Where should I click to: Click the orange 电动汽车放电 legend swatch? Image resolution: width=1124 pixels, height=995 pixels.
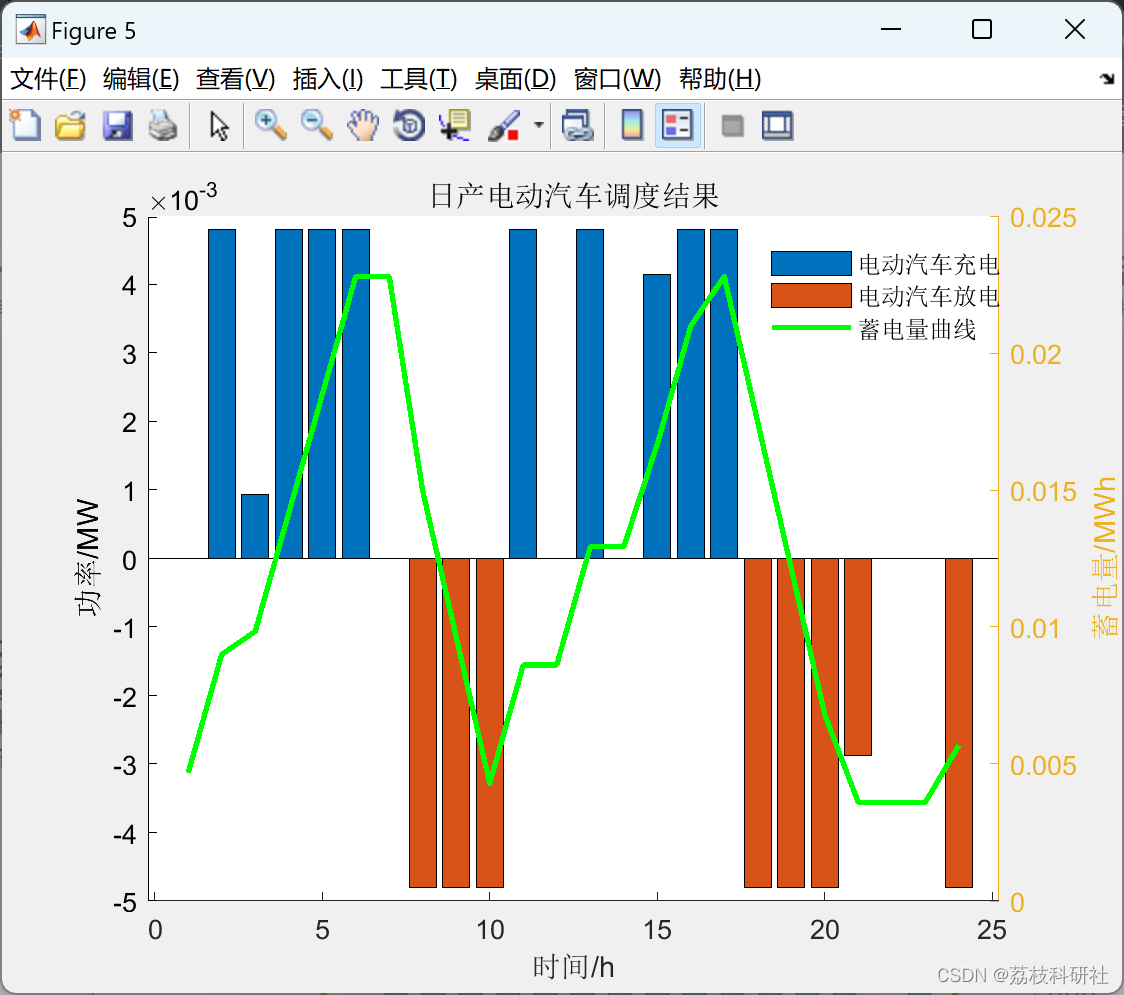[x=811, y=295]
